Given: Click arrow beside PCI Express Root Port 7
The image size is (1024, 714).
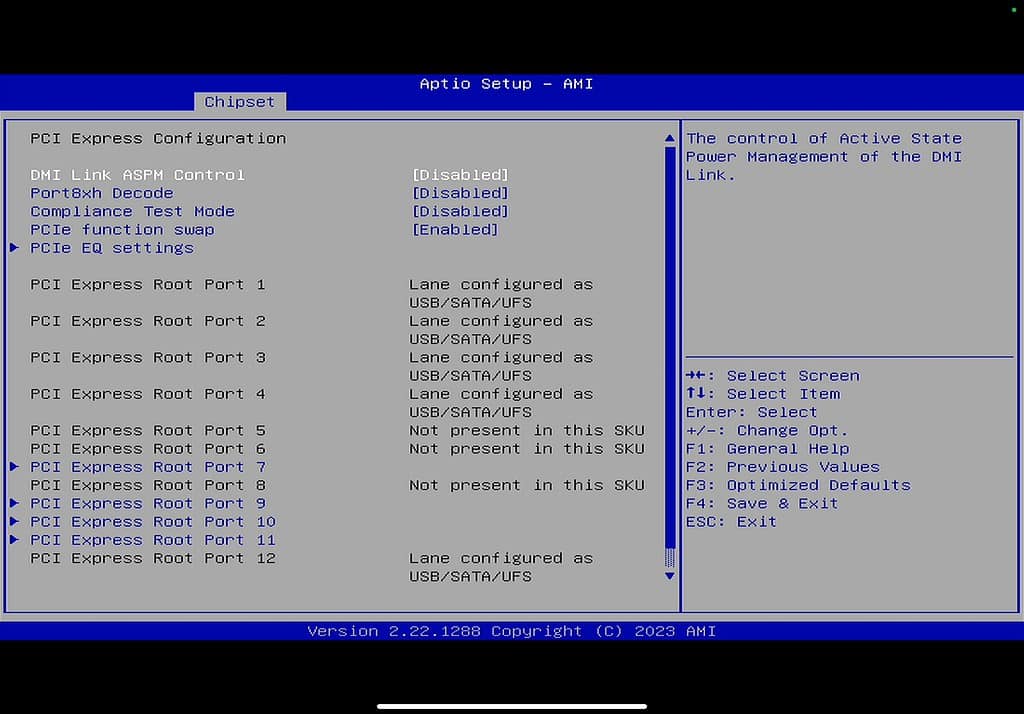Looking at the screenshot, I should point(14,467).
